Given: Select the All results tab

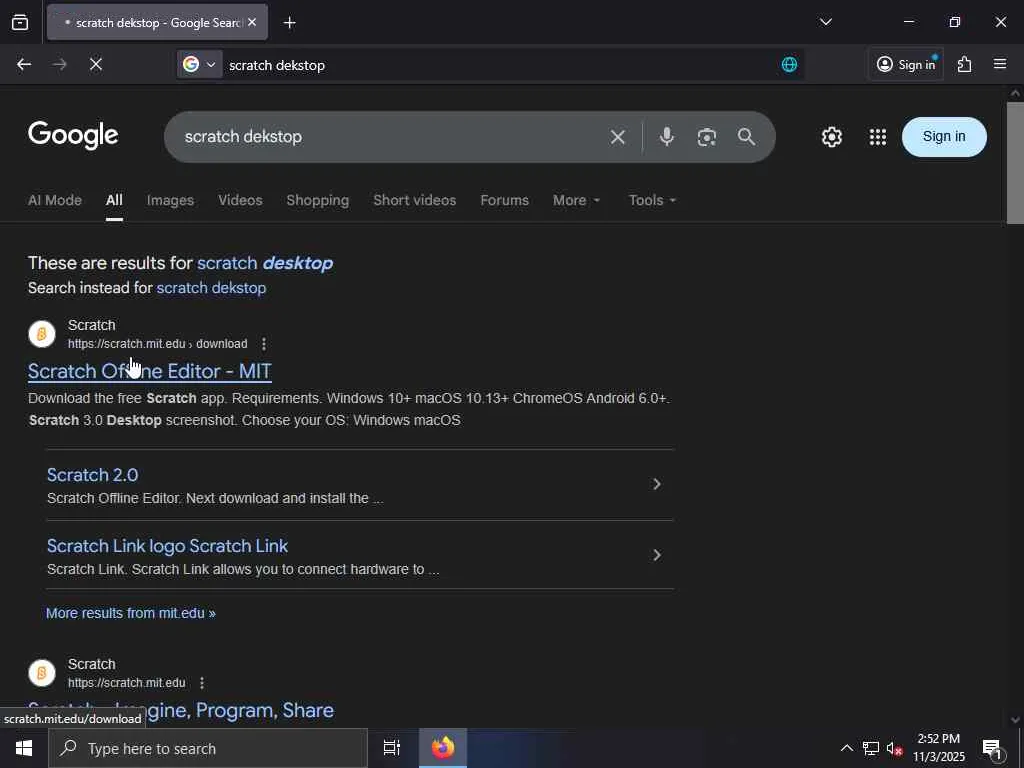Looking at the screenshot, I should click(114, 200).
